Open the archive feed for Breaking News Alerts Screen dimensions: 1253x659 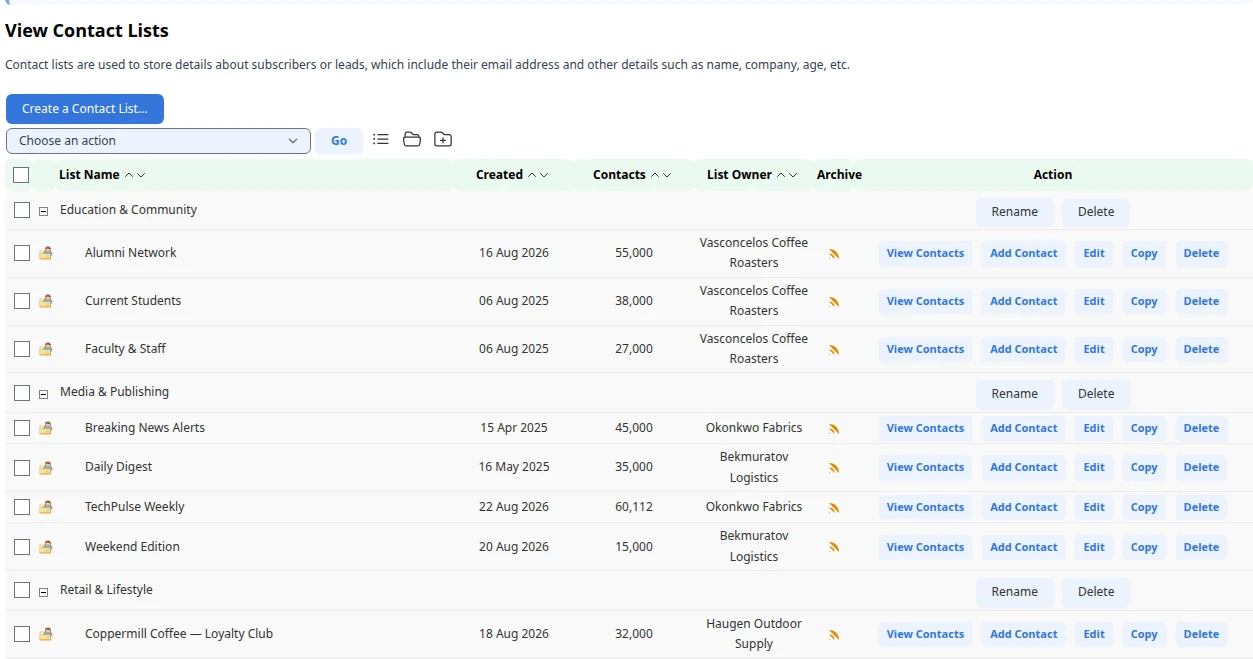pyautogui.click(x=834, y=429)
